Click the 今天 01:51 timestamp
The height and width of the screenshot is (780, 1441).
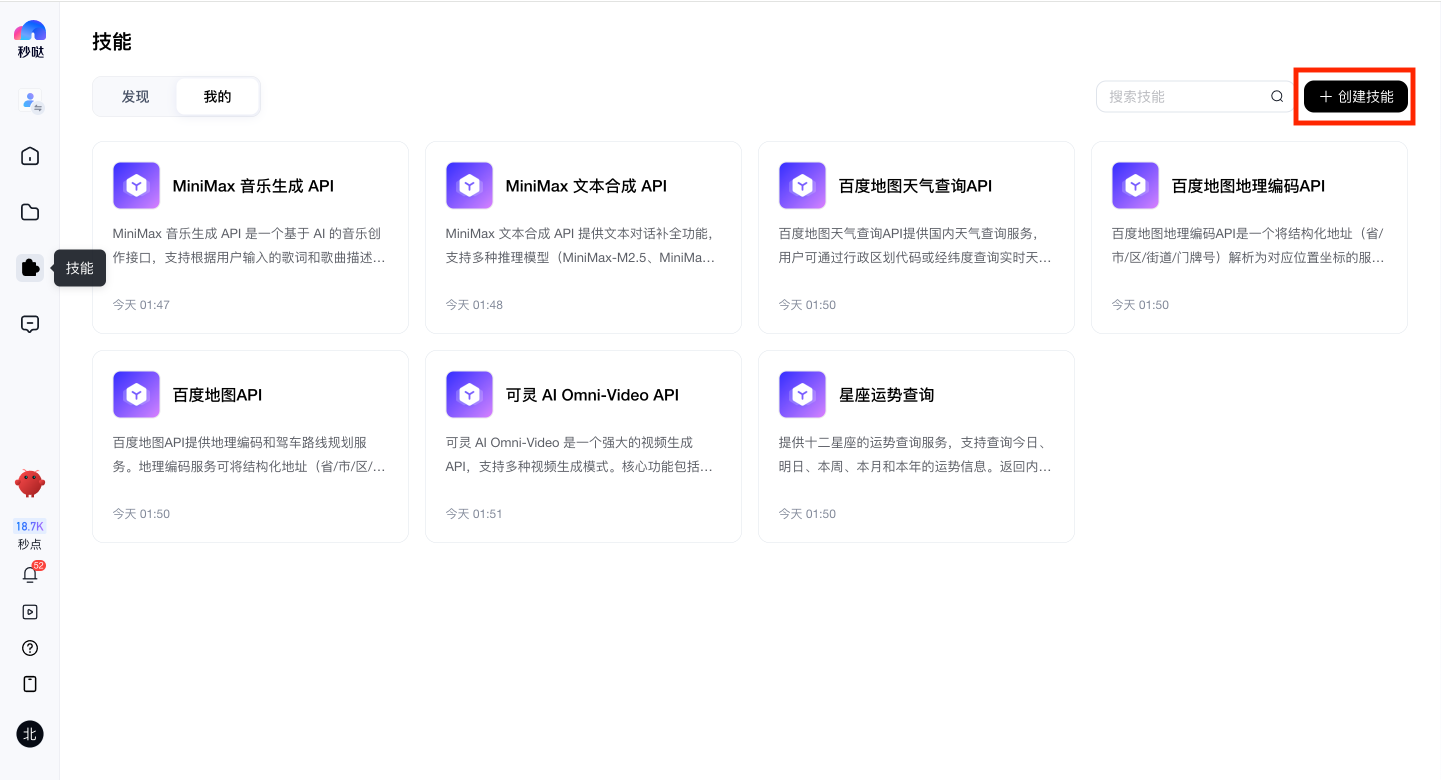(474, 514)
